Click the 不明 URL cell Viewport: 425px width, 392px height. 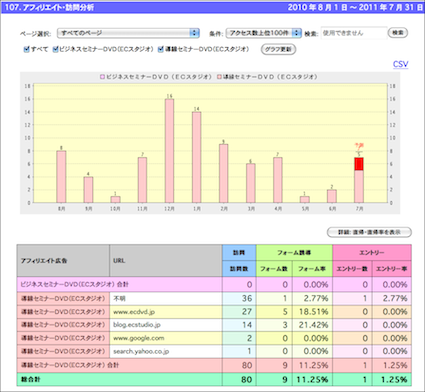(166, 298)
